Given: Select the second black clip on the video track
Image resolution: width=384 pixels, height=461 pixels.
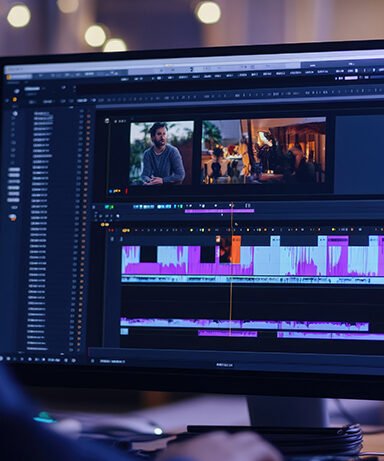Looking at the screenshot, I should click(x=207, y=254).
